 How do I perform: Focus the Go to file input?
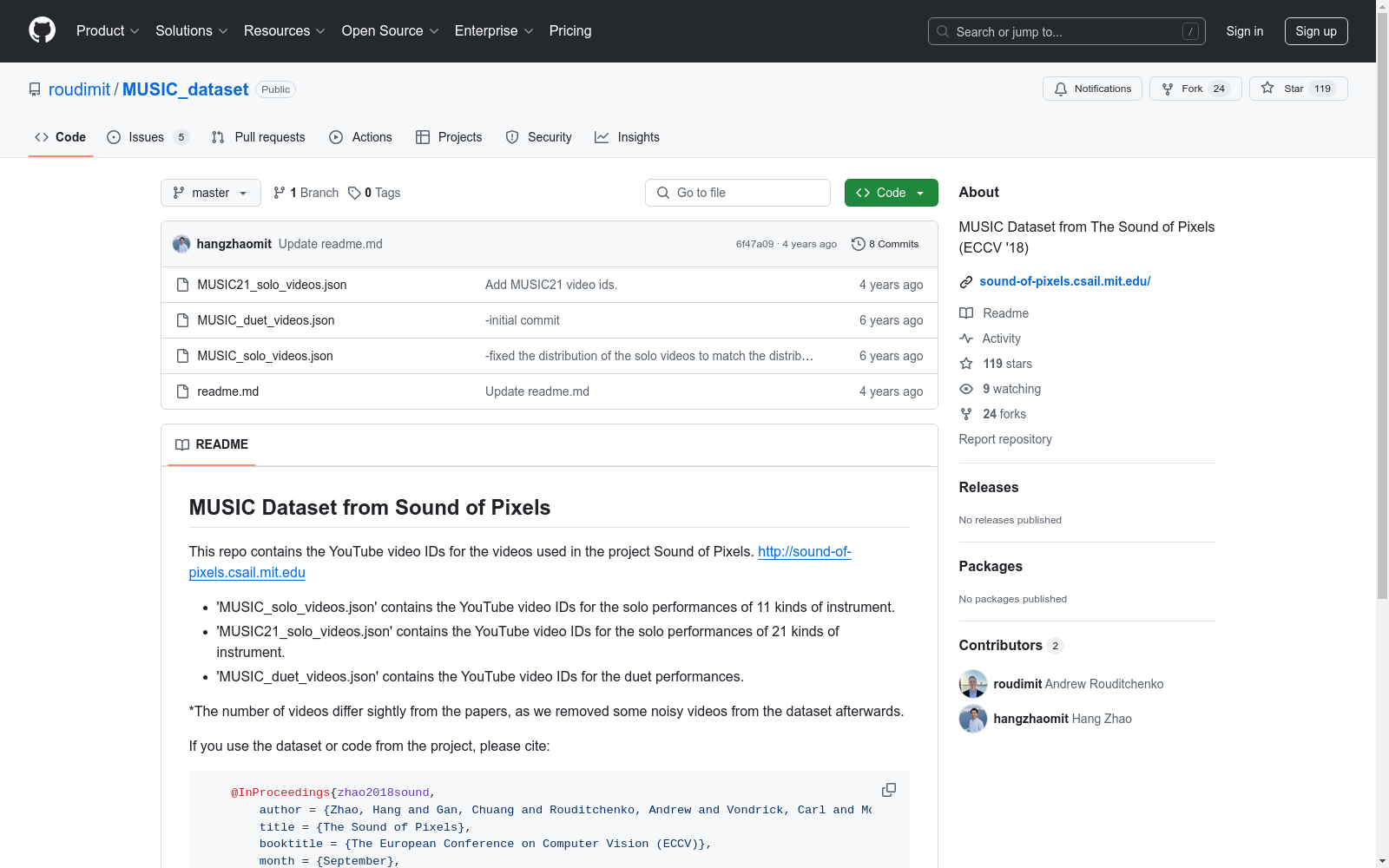click(738, 193)
